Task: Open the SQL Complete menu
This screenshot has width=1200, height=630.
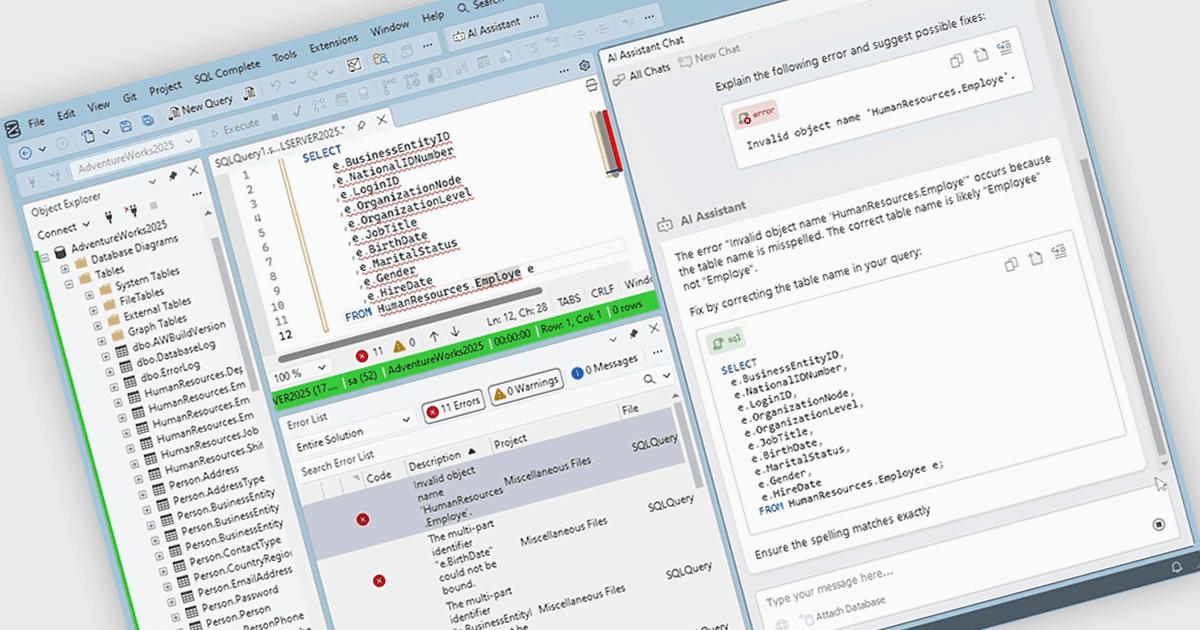Action: click(x=227, y=70)
